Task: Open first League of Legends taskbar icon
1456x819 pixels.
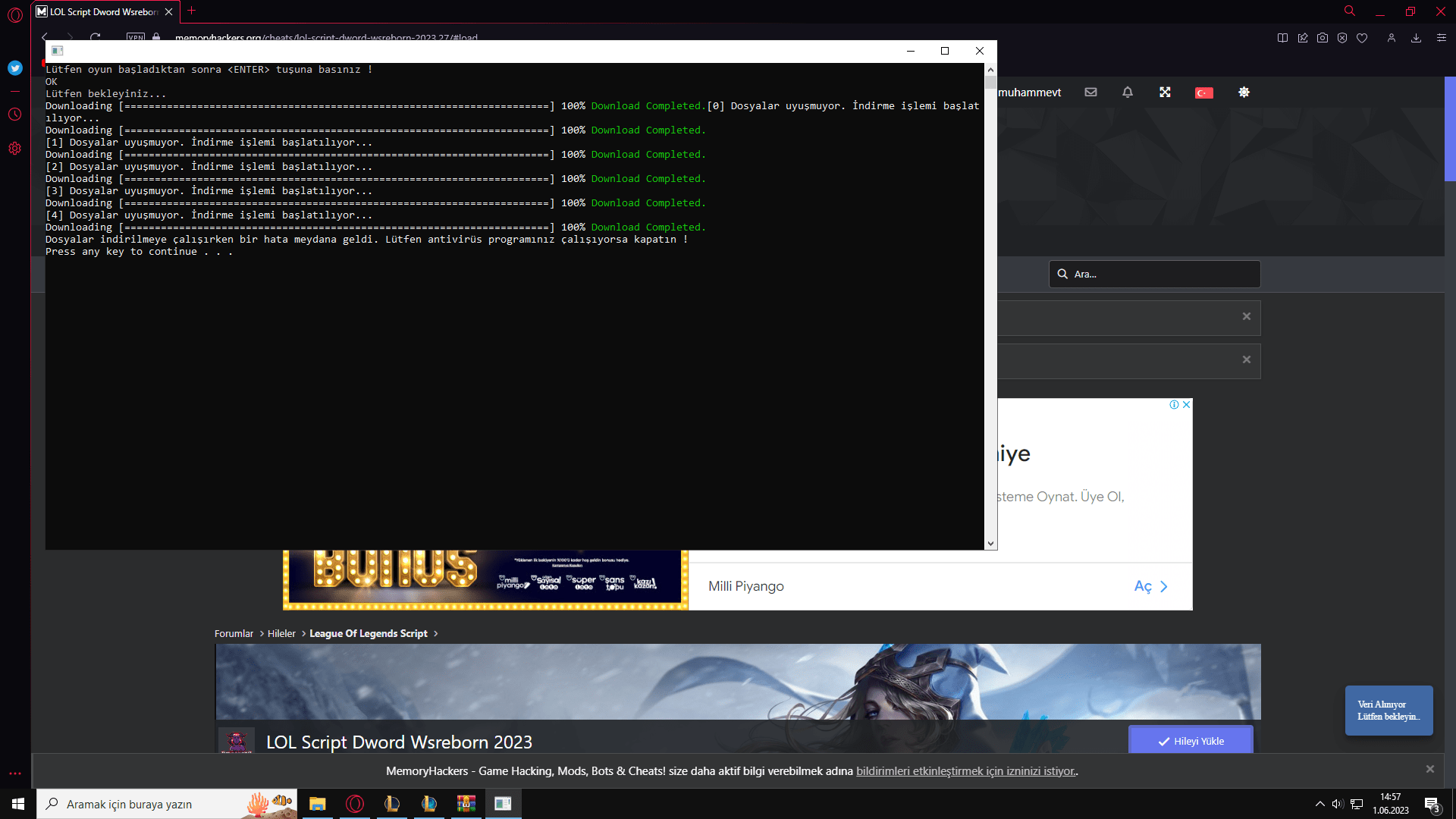Action: pos(391,804)
